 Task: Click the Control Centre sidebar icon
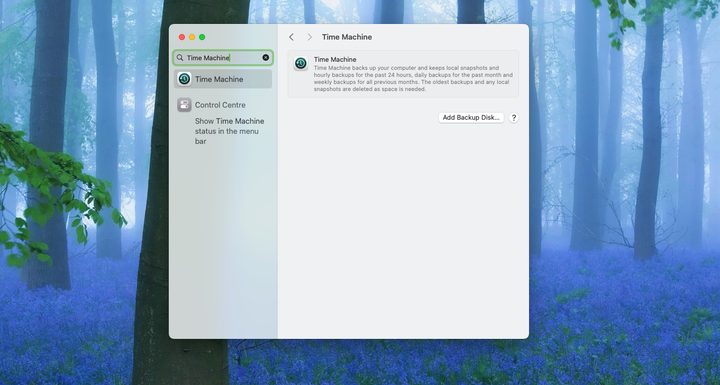[x=184, y=105]
